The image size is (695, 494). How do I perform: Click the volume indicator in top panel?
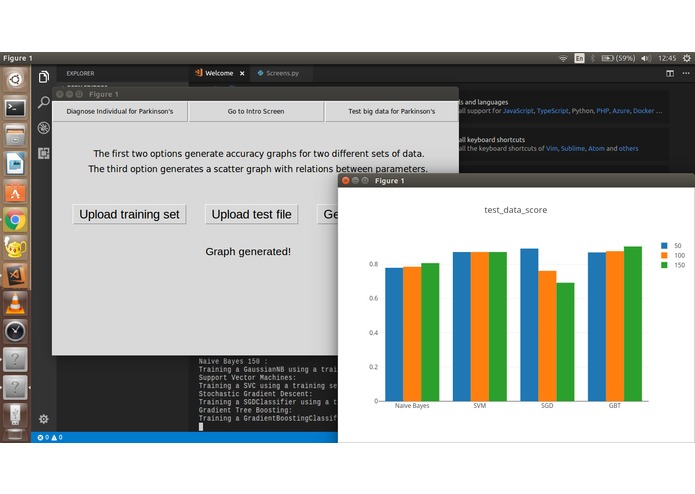pos(646,58)
